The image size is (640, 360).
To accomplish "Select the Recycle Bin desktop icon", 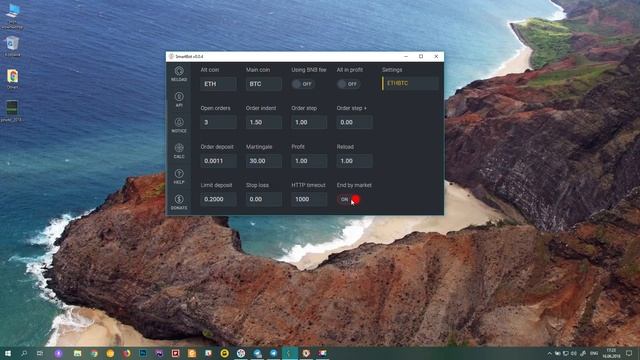I will 12,46.
